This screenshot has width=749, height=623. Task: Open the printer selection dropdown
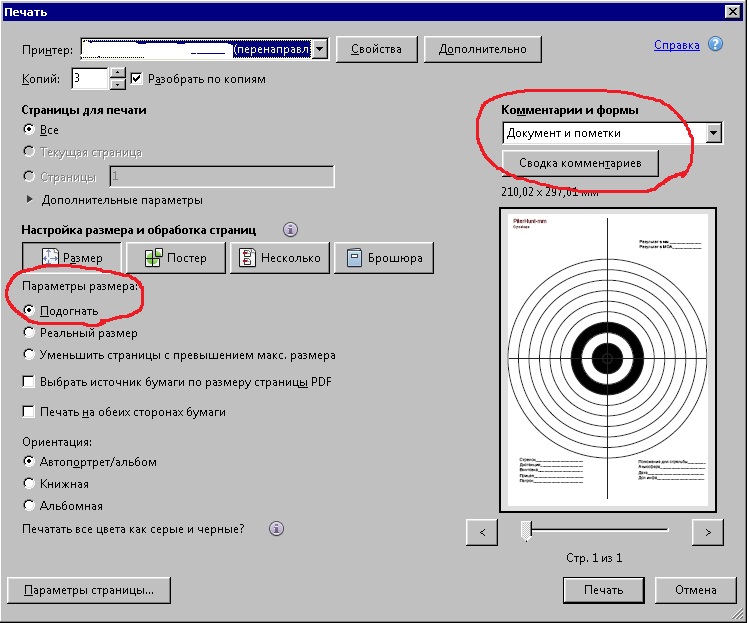(319, 48)
